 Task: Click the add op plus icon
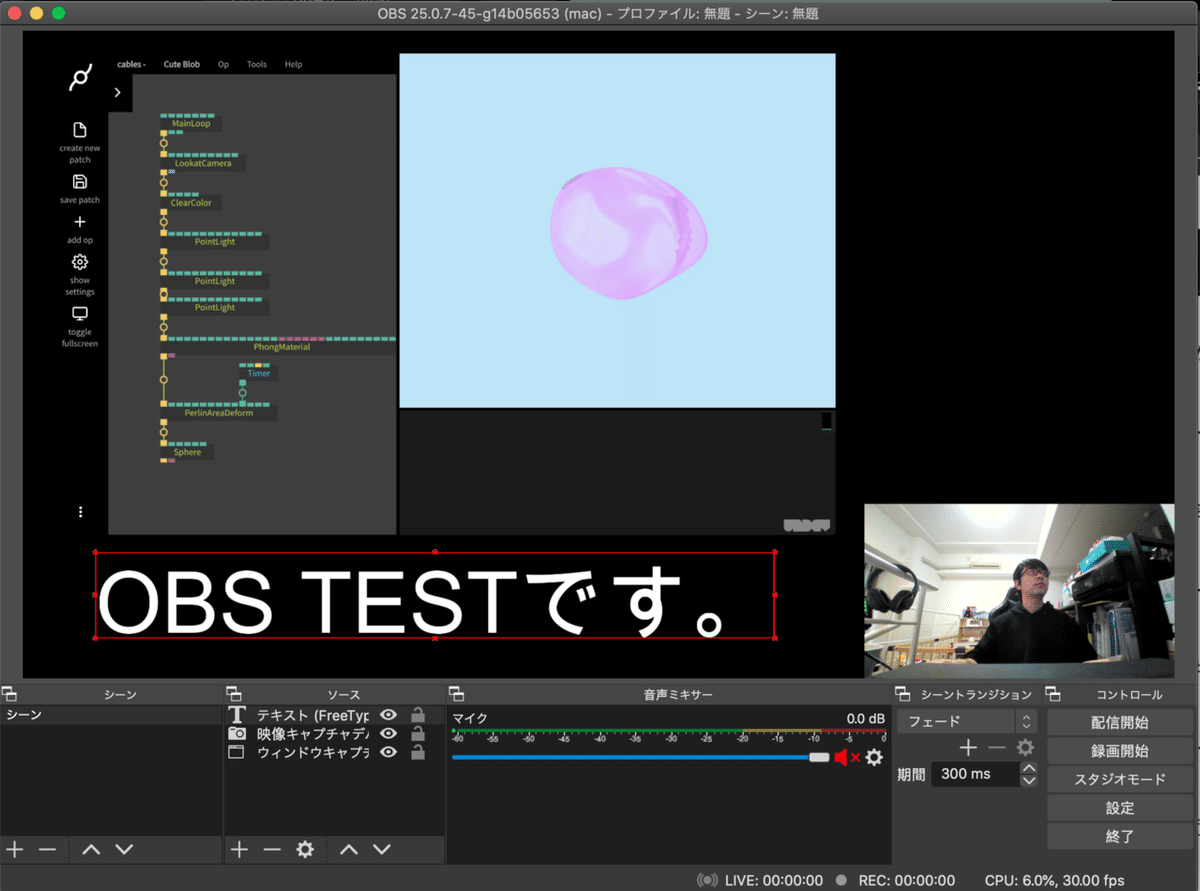tap(80, 222)
